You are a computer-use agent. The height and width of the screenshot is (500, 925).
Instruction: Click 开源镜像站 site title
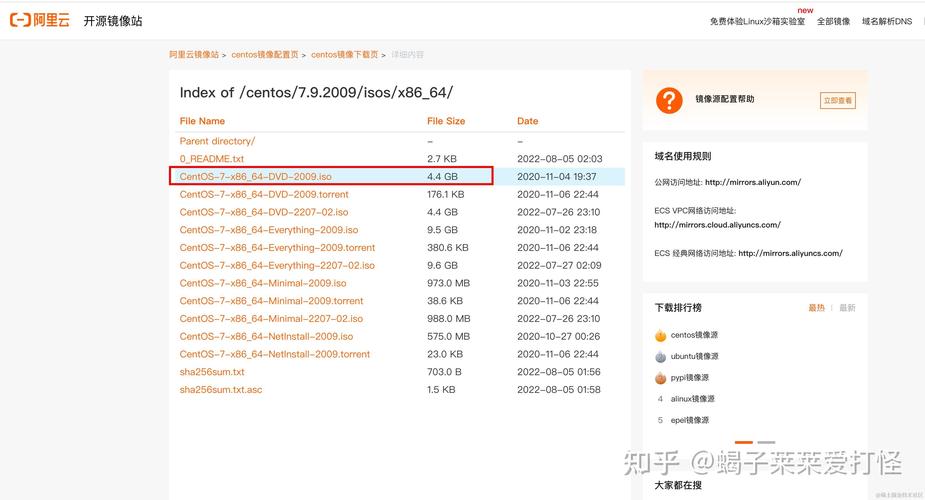113,21
